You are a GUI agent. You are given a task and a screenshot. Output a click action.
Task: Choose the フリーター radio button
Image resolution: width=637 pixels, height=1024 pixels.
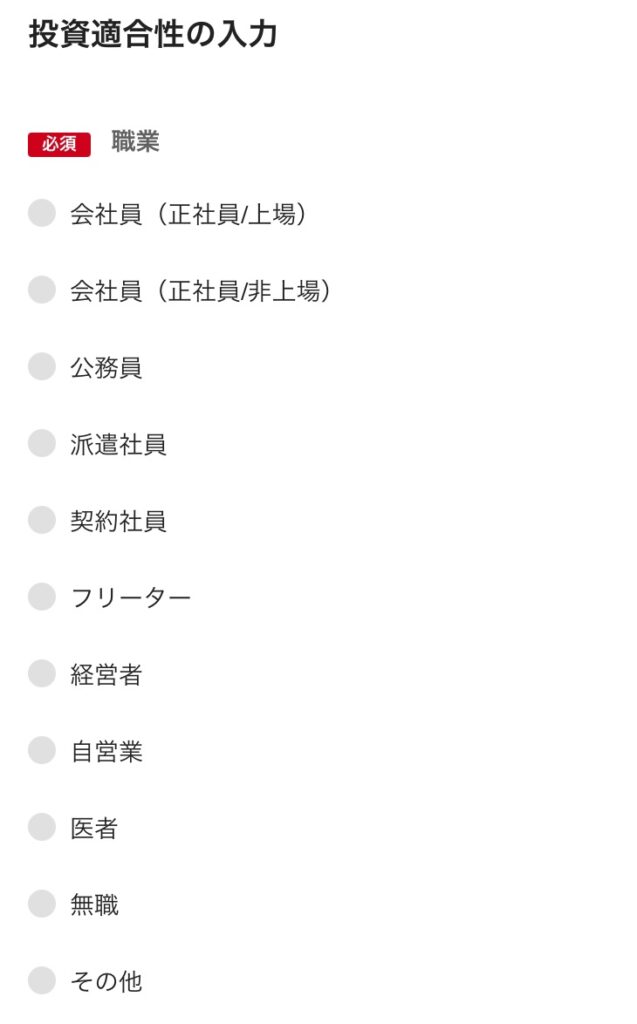(x=42, y=597)
